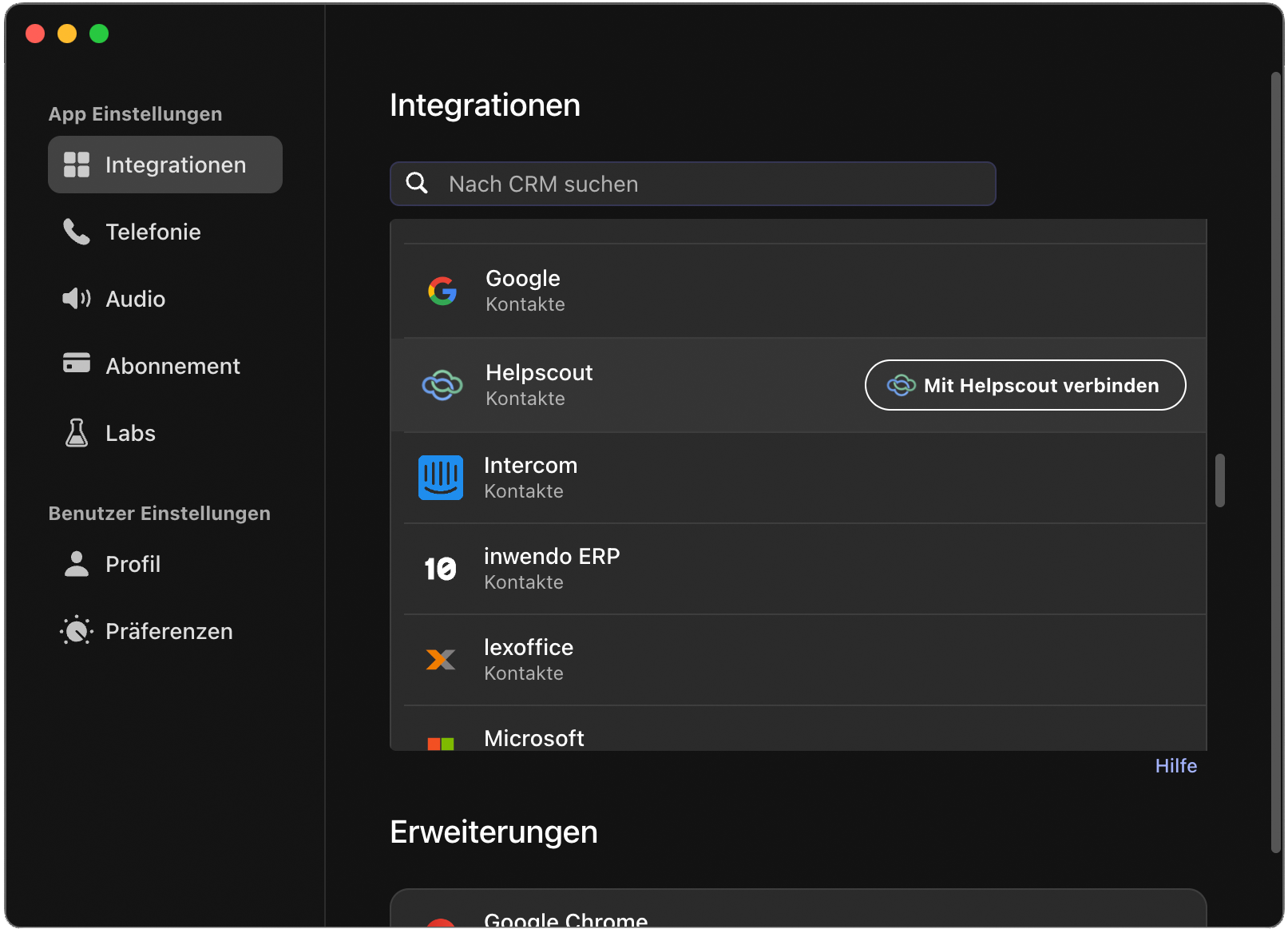Select the Google Chrome extension entry
Image resolution: width=1288 pixels, height=929 pixels.
798,909
